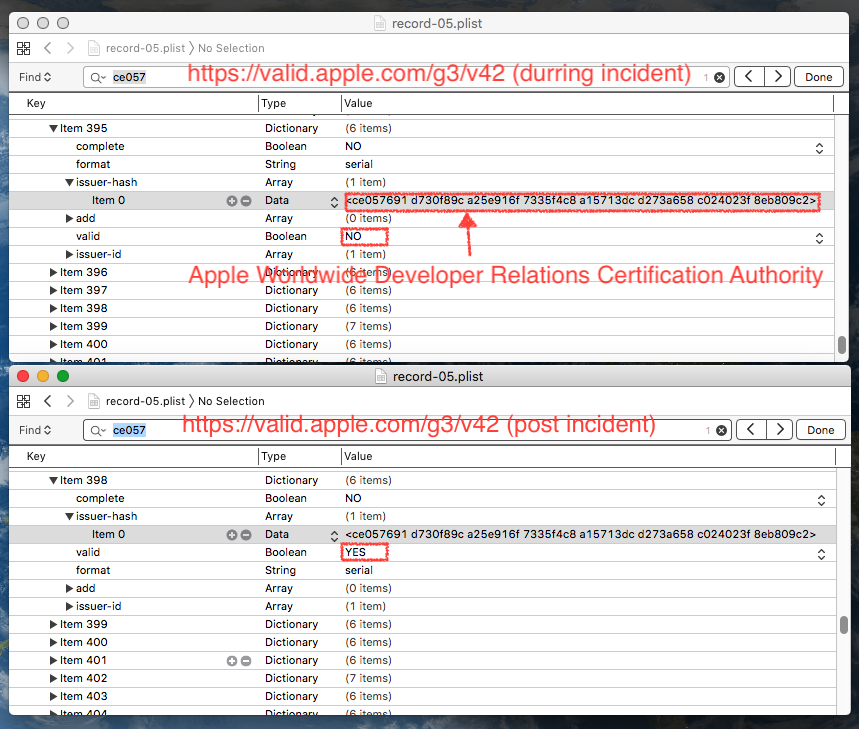Image resolution: width=859 pixels, height=729 pixels.
Task: Find previous match in bottom window
Action: [x=751, y=430]
